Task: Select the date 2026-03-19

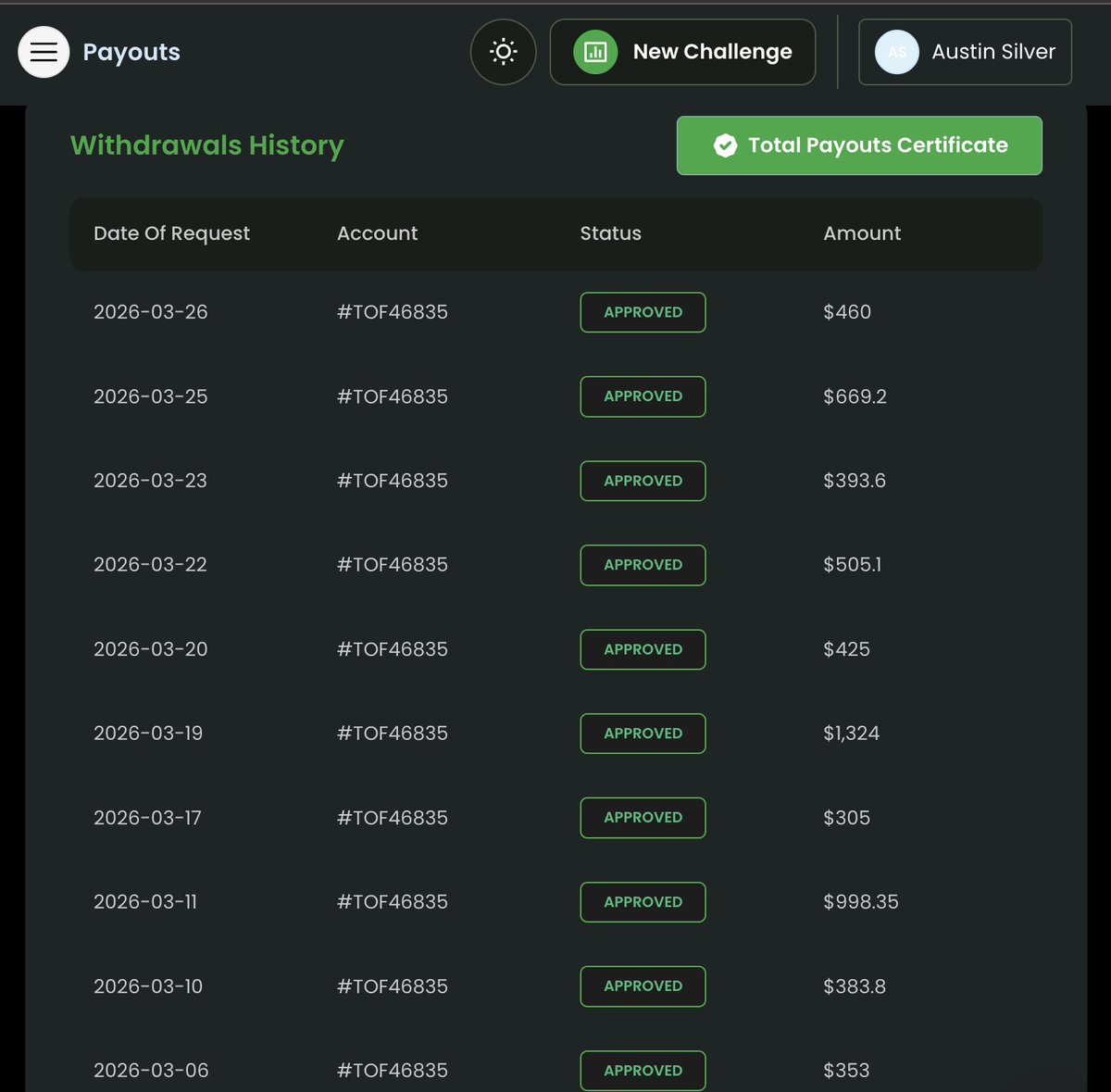Action: pyautogui.click(x=148, y=734)
